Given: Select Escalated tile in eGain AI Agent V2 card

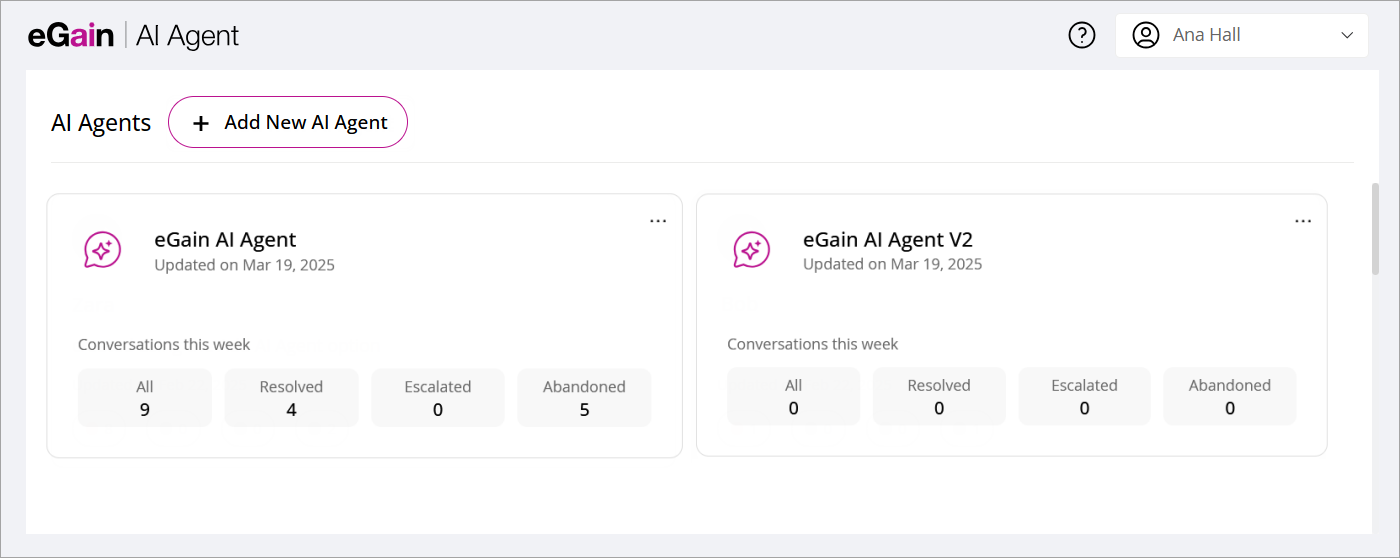Looking at the screenshot, I should 1084,396.
